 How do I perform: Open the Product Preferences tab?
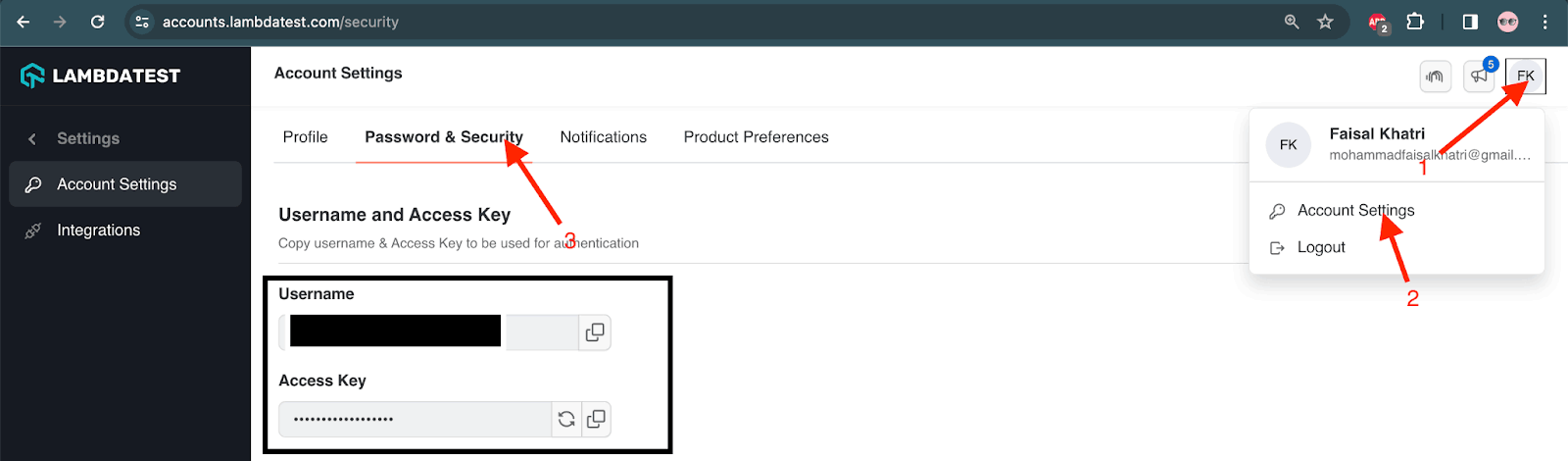pos(757,137)
